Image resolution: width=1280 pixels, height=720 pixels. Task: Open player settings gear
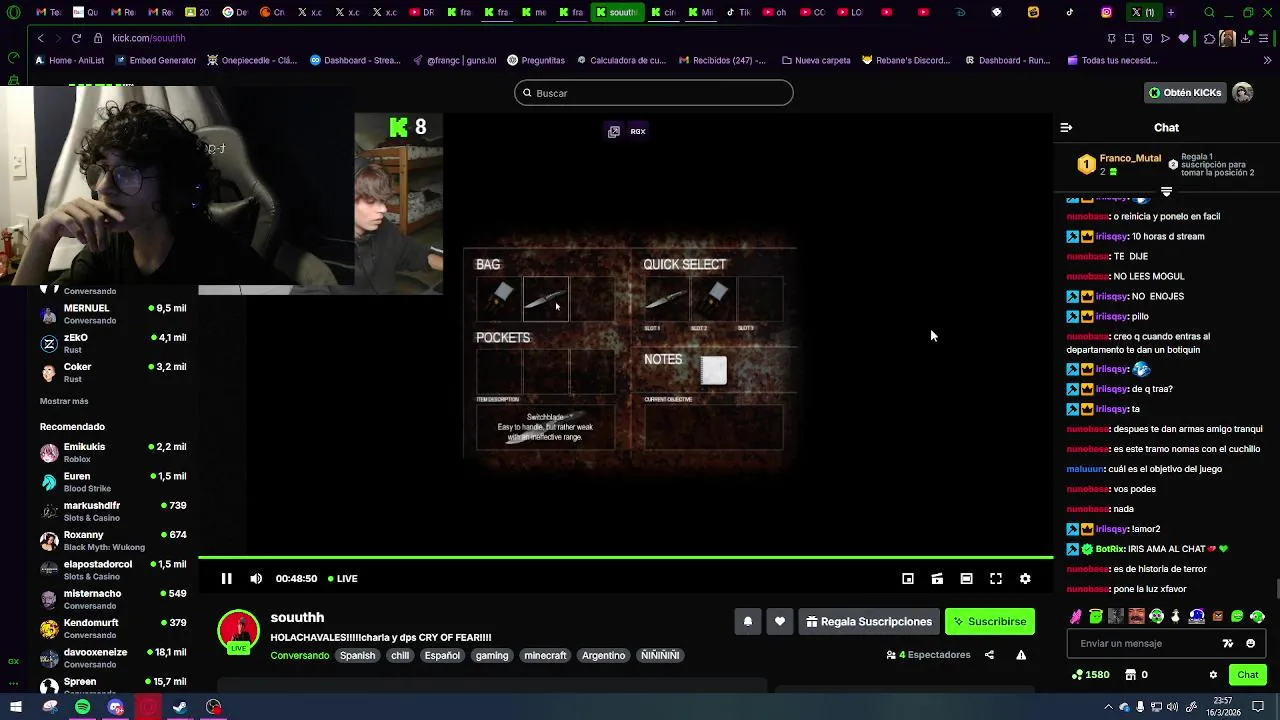tap(1025, 578)
